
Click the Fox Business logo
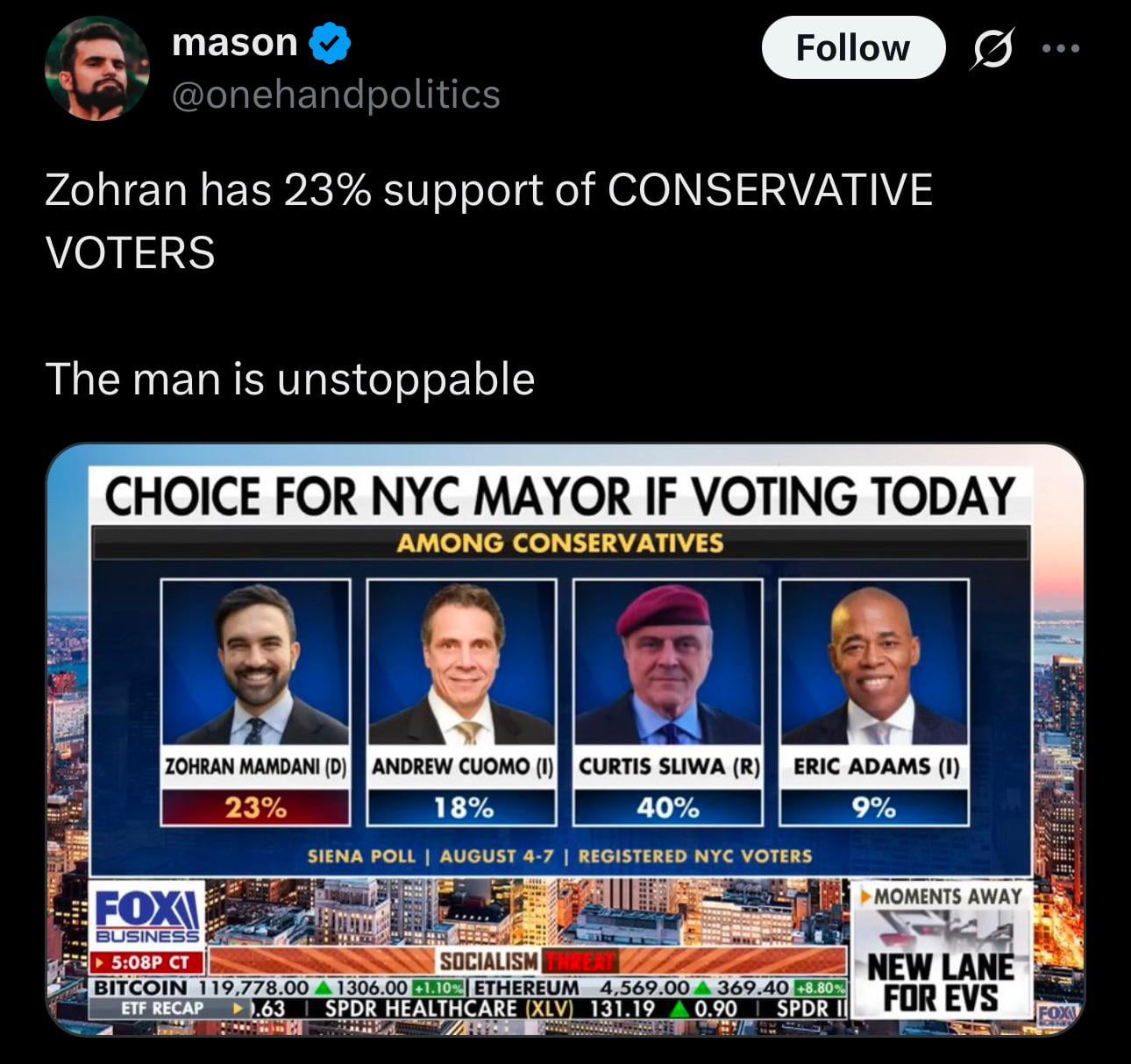tap(147, 914)
